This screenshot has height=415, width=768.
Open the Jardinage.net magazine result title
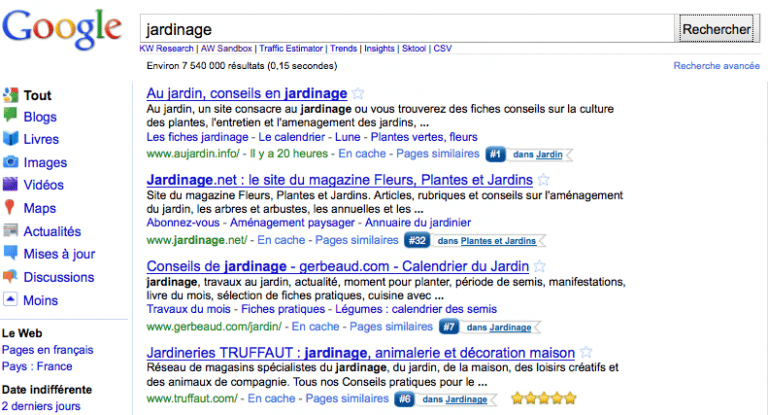click(x=339, y=180)
